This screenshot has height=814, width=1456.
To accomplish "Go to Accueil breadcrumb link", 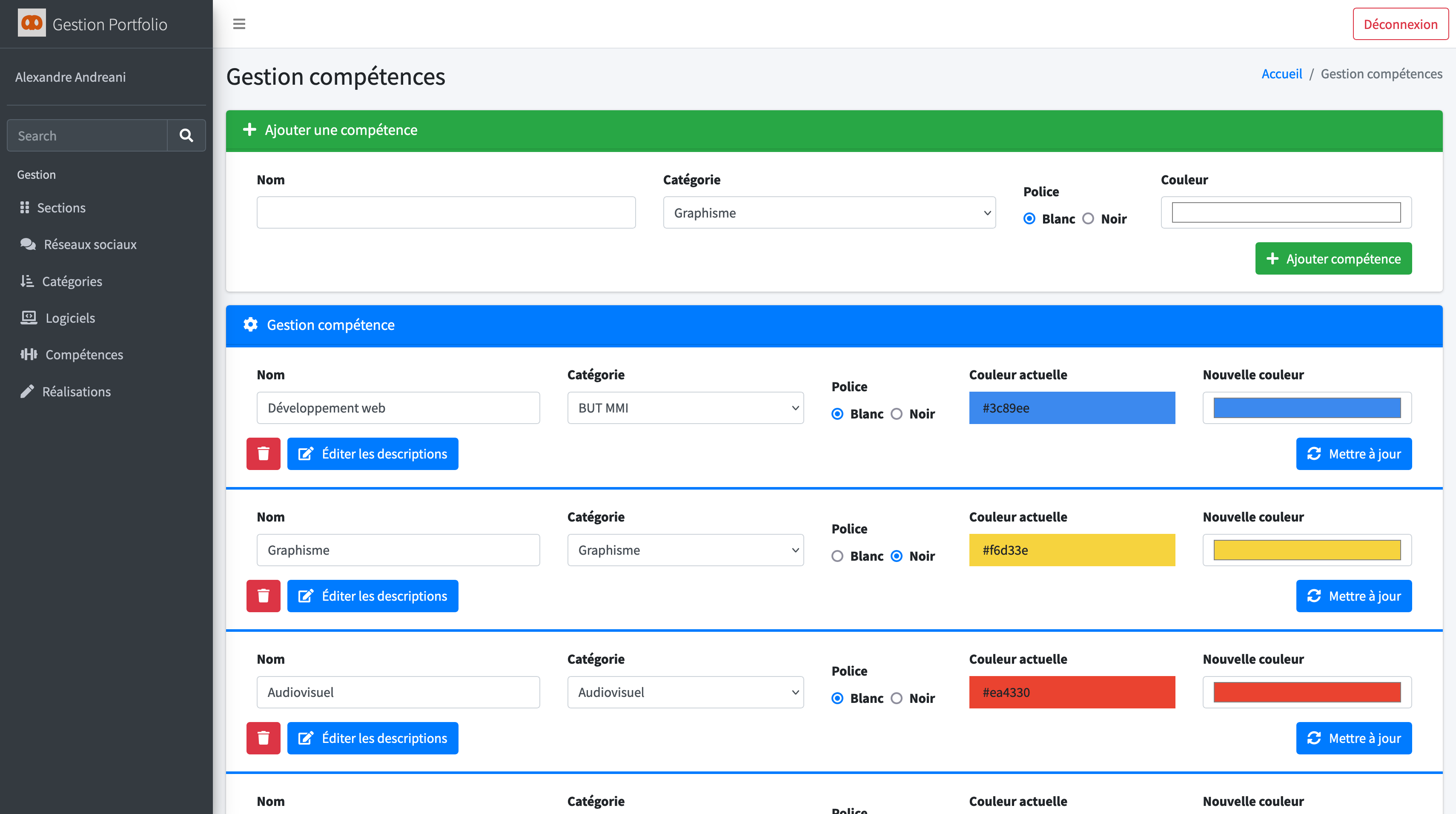I will pos(1281,74).
